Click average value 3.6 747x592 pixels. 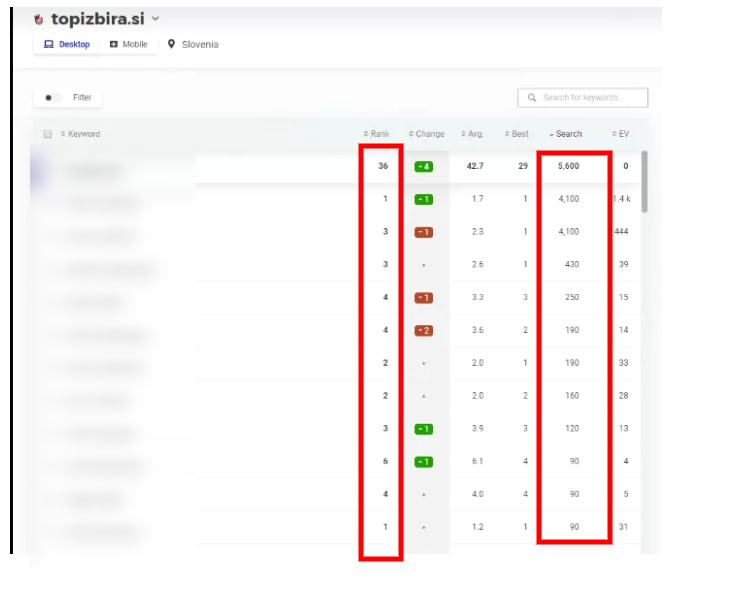478,330
